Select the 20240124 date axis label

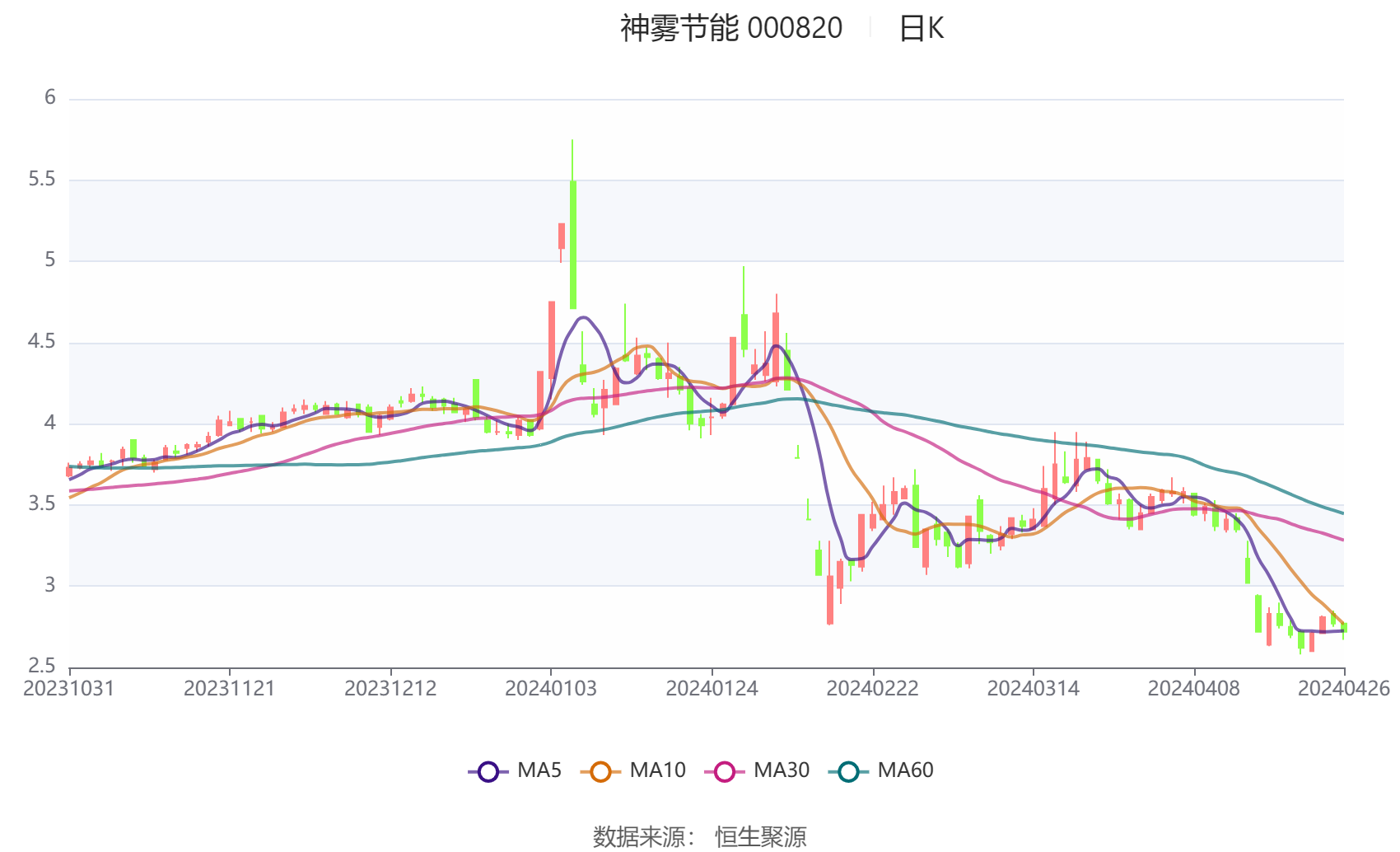click(712, 688)
